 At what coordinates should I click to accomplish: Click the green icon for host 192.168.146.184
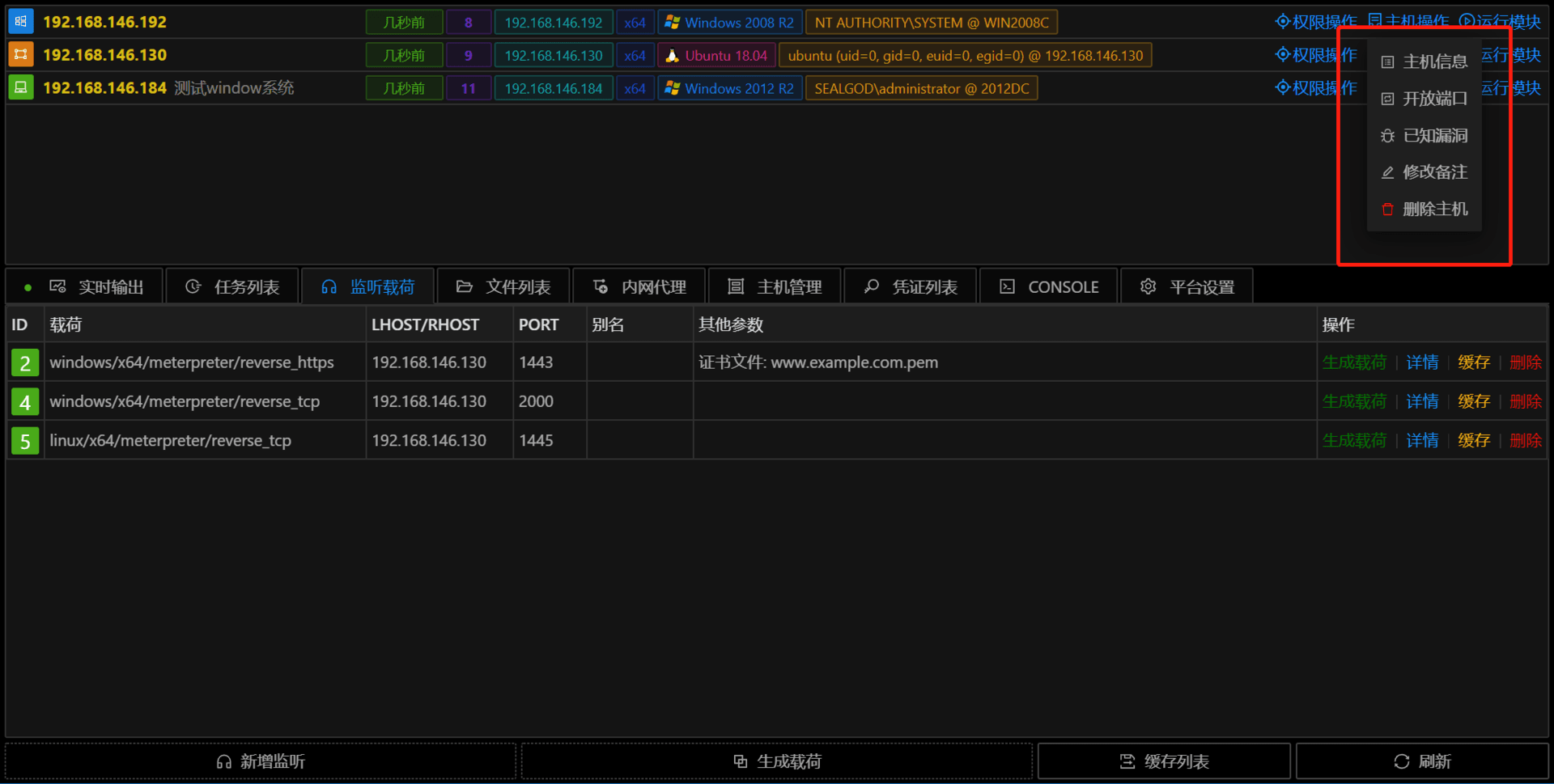(x=21, y=87)
